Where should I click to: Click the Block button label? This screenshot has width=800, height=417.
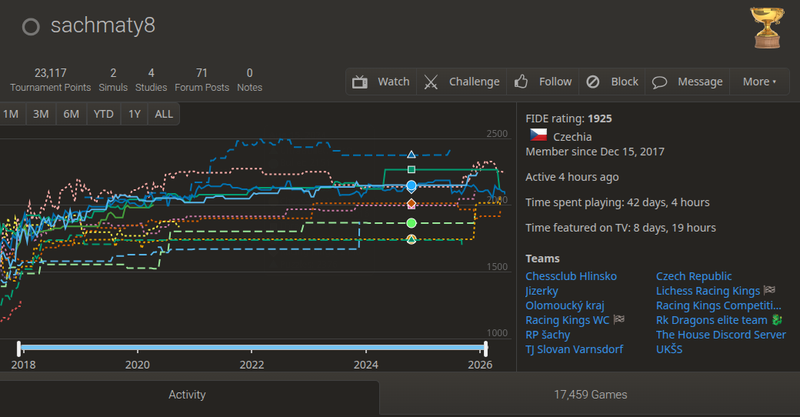click(x=624, y=82)
